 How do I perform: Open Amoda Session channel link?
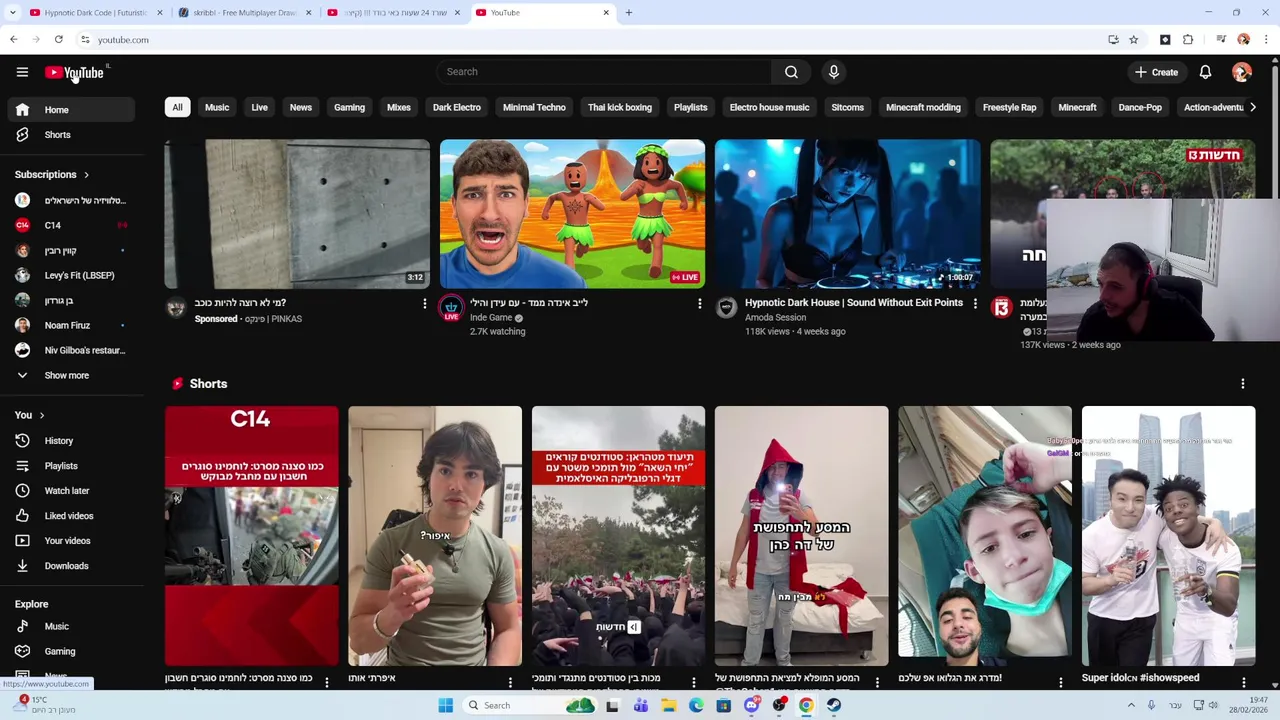click(x=775, y=318)
